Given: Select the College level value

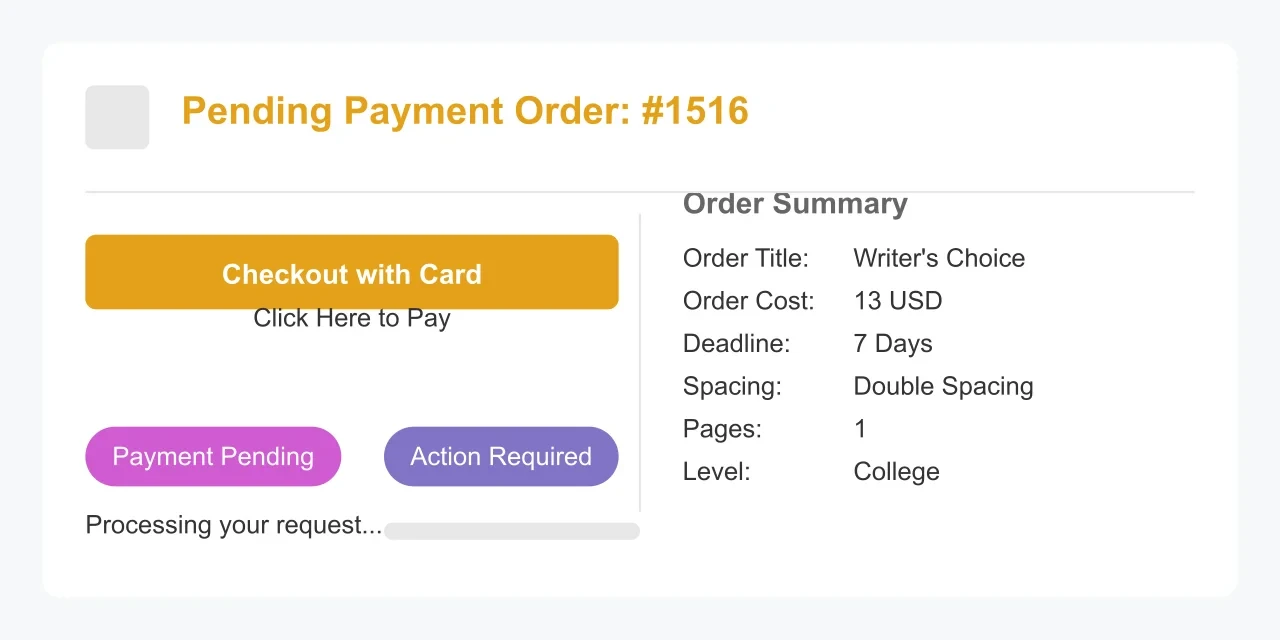Looking at the screenshot, I should [896, 471].
